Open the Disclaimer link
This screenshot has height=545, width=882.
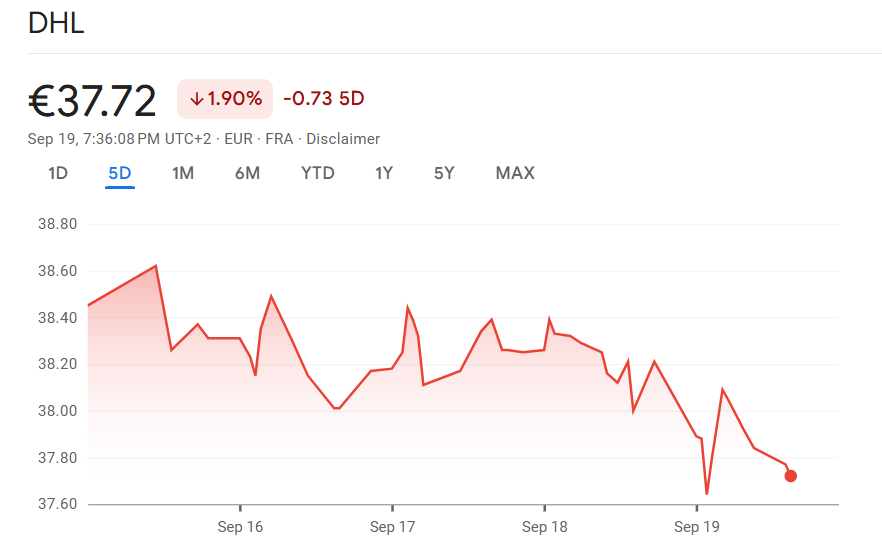[x=343, y=139]
